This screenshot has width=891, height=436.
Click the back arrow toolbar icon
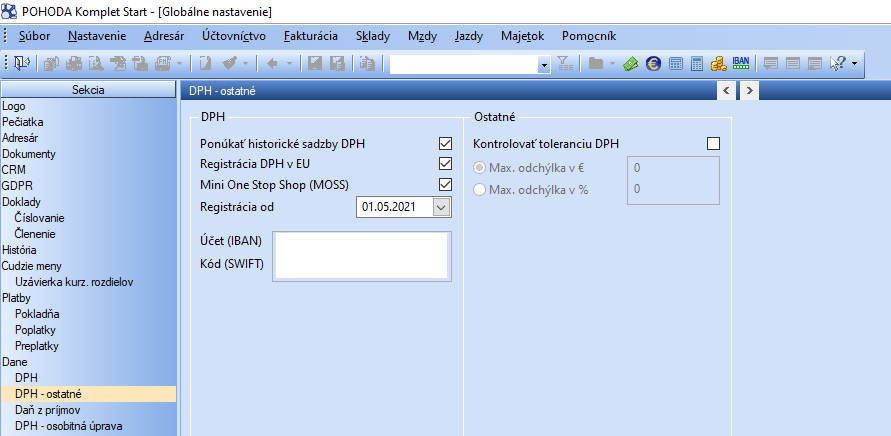(x=272, y=64)
